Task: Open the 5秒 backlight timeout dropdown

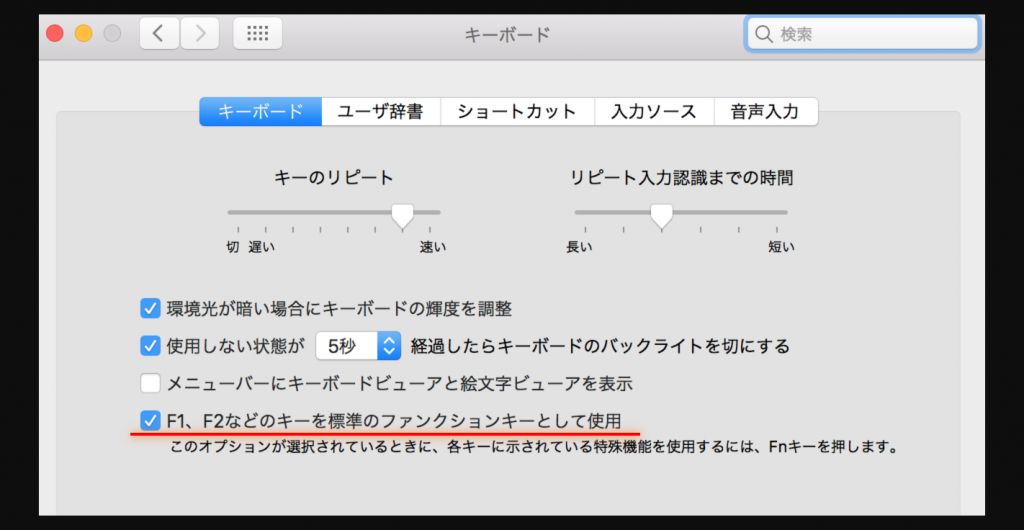Action: tap(358, 346)
